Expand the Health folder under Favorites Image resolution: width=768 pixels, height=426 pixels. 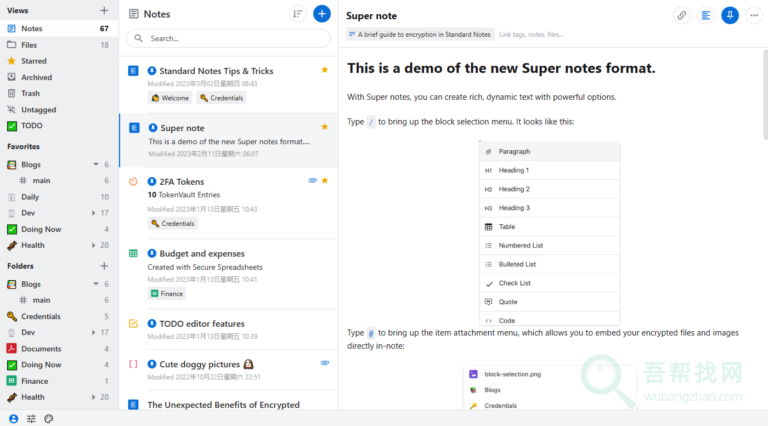click(95, 245)
